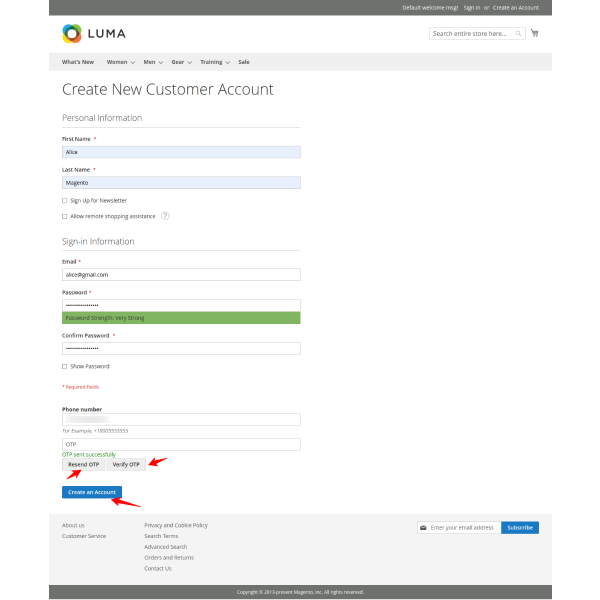This screenshot has width=600, height=600.
Task: Click the Luma logo icon
Action: (x=72, y=33)
